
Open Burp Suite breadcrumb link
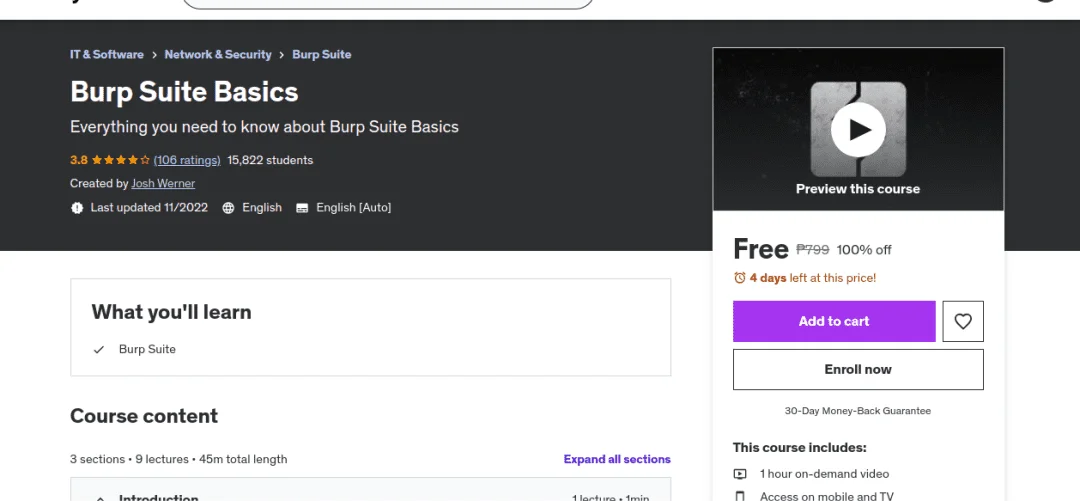point(322,54)
